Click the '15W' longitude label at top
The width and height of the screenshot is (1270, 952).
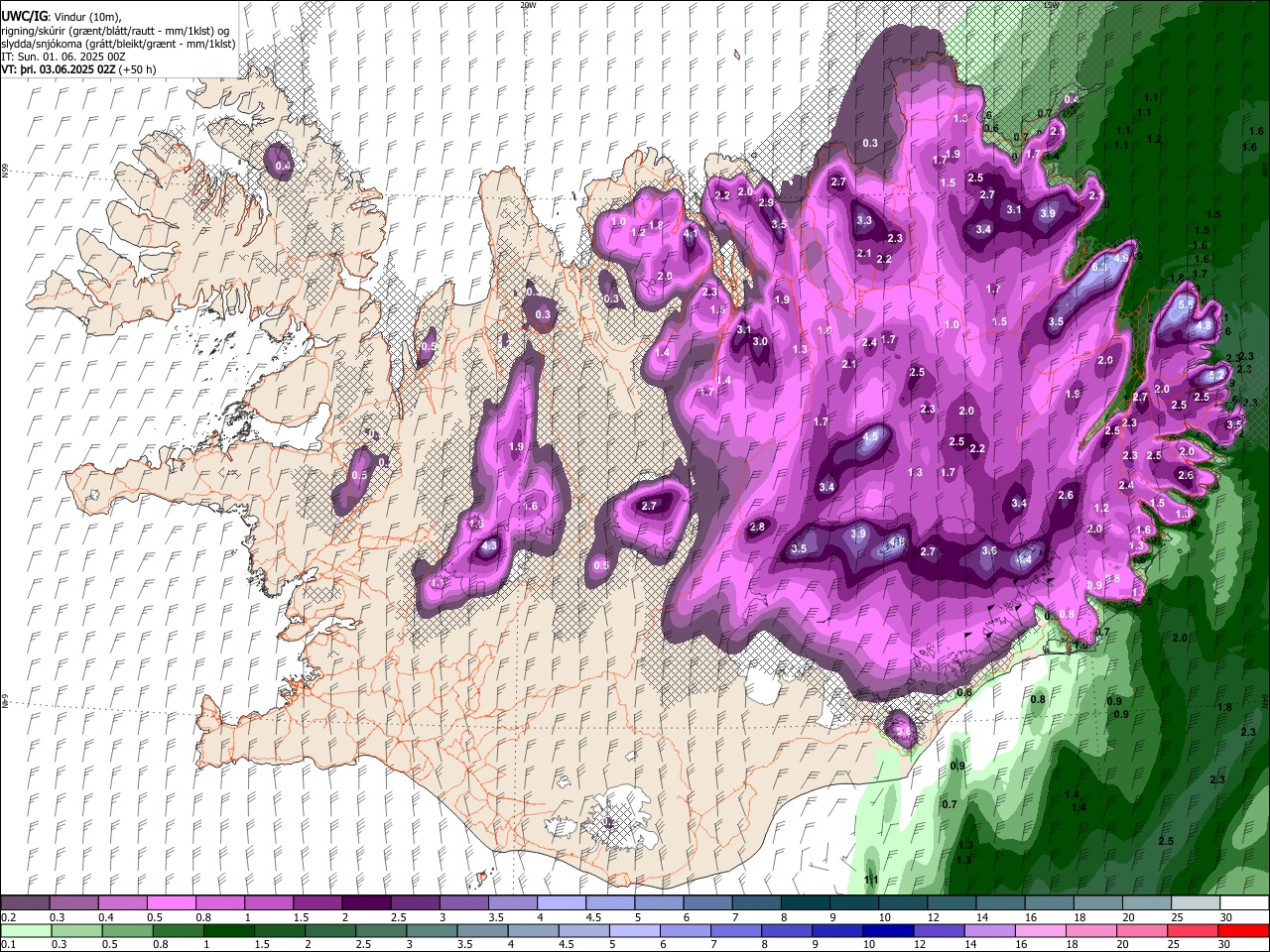(x=1052, y=5)
